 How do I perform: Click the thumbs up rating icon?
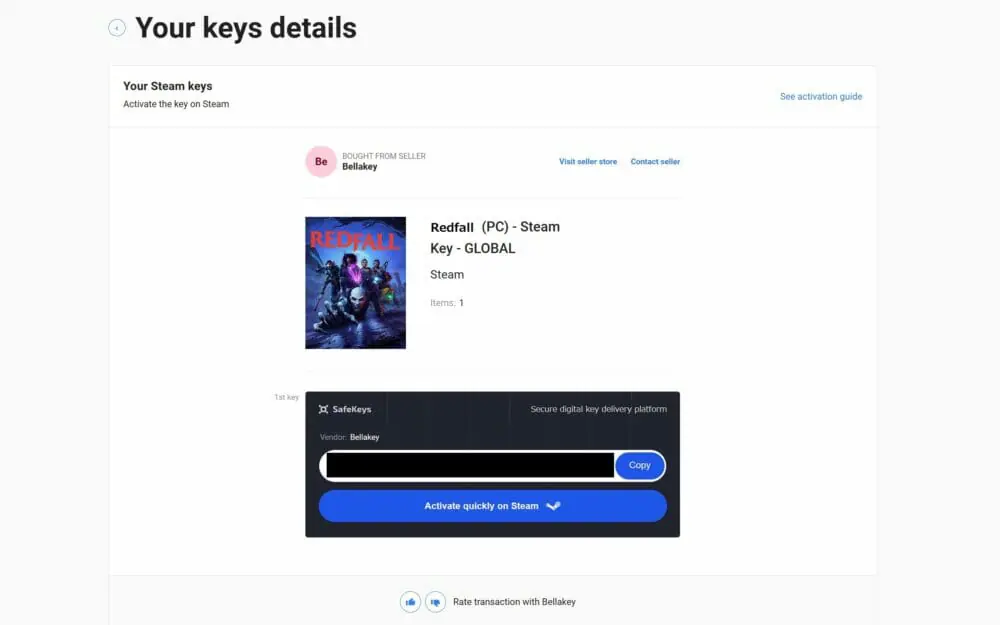coord(410,601)
